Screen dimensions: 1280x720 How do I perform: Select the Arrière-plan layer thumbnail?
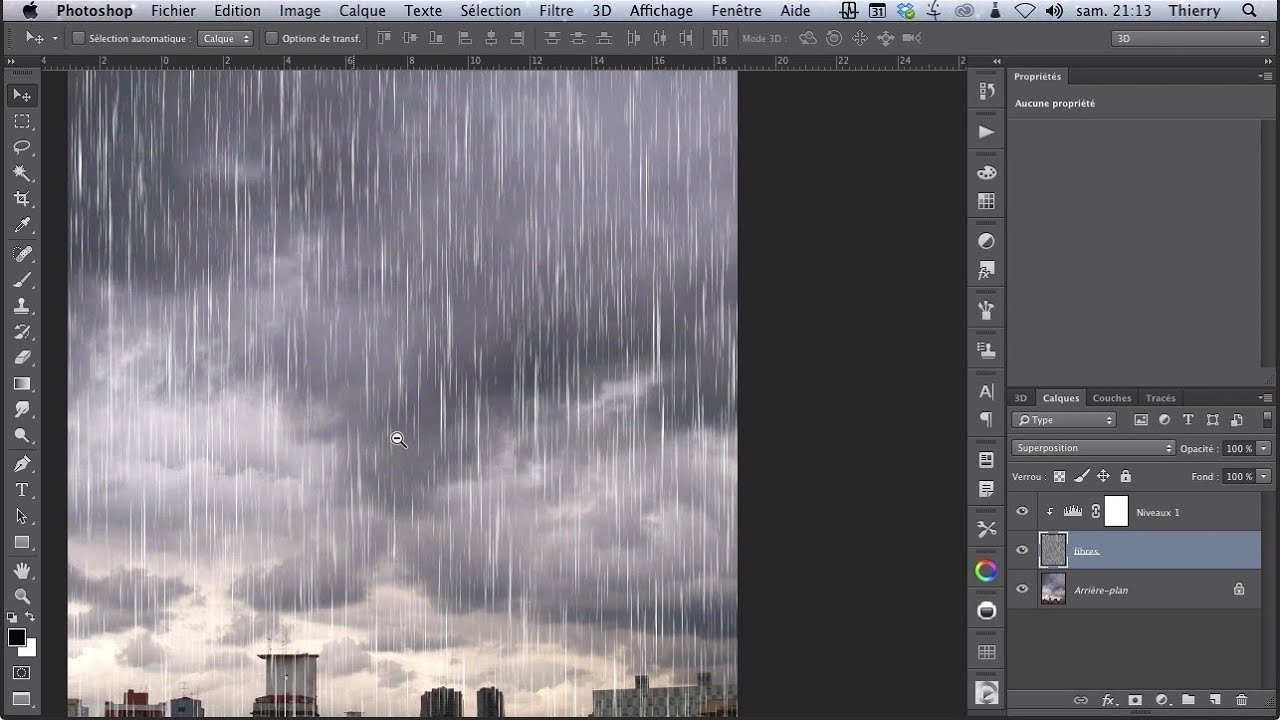click(x=1053, y=589)
